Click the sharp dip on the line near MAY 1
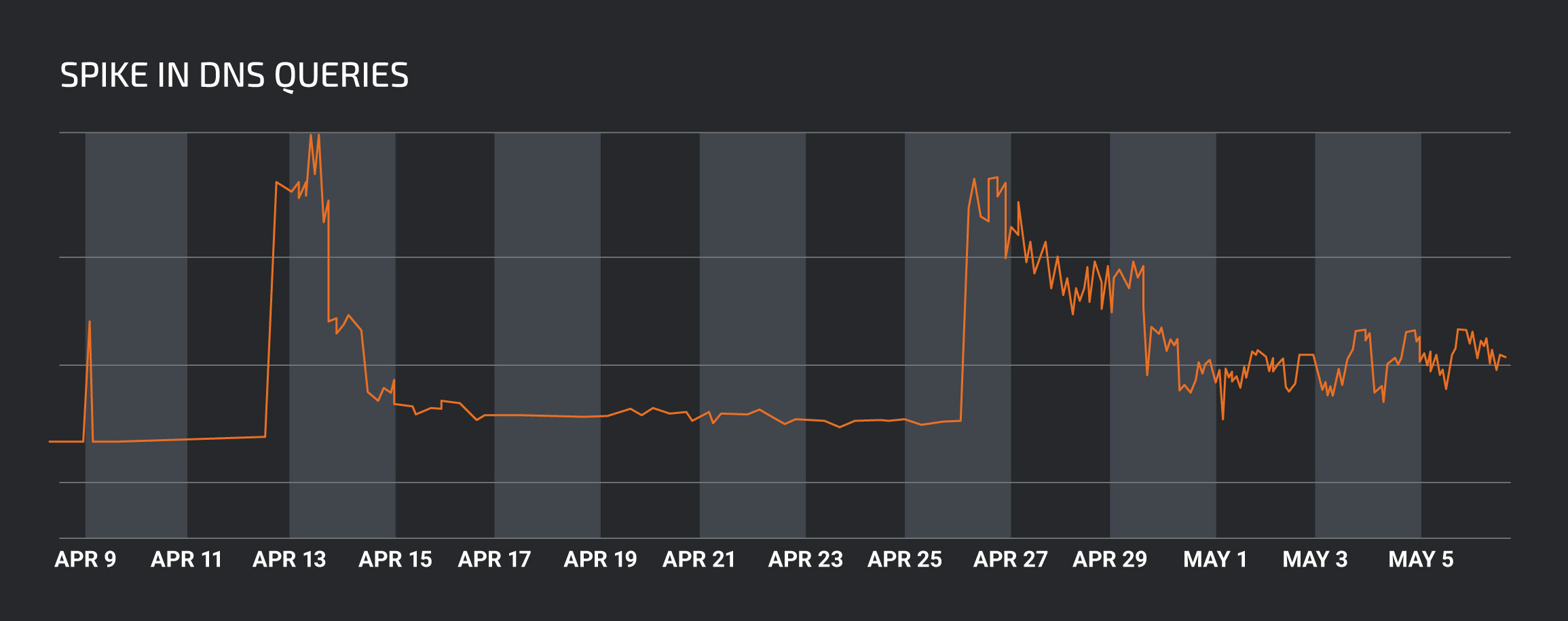Image resolution: width=1568 pixels, height=621 pixels. [1222, 419]
